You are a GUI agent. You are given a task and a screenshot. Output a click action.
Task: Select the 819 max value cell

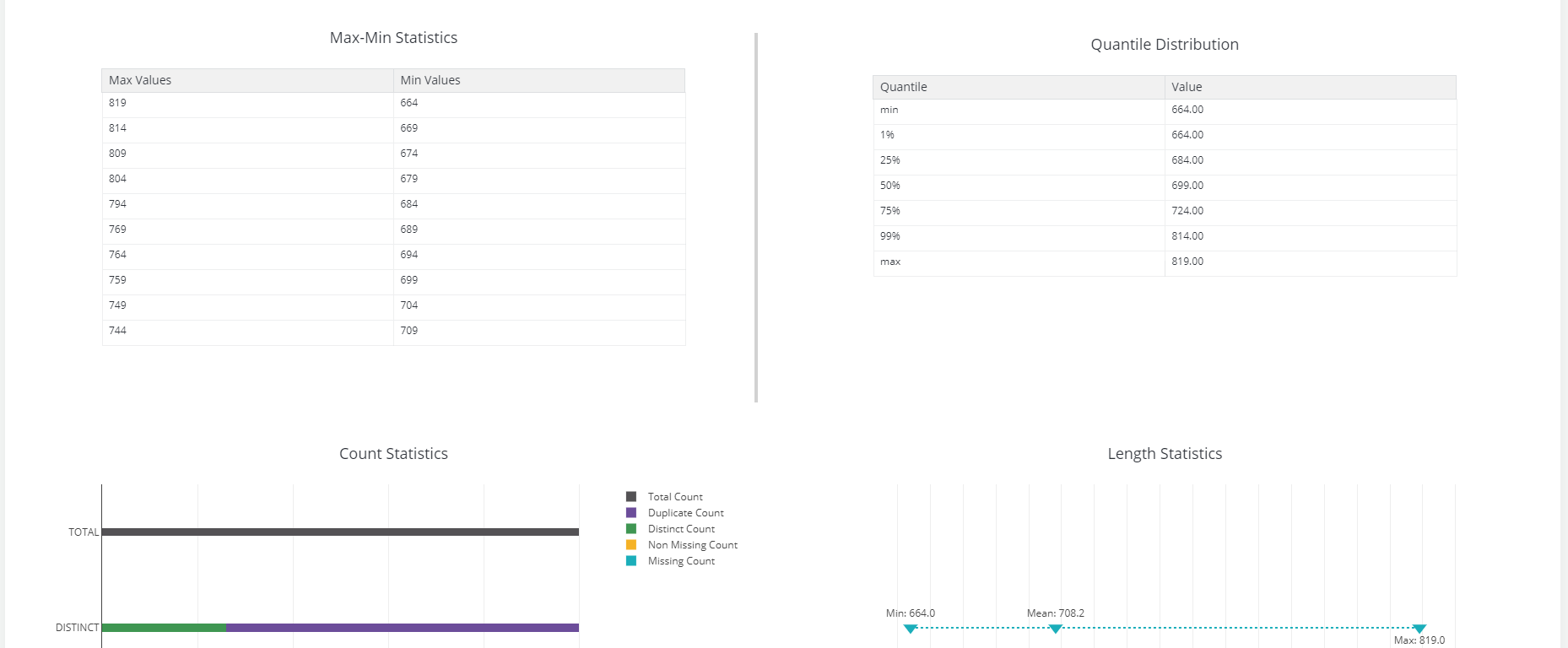click(x=118, y=103)
